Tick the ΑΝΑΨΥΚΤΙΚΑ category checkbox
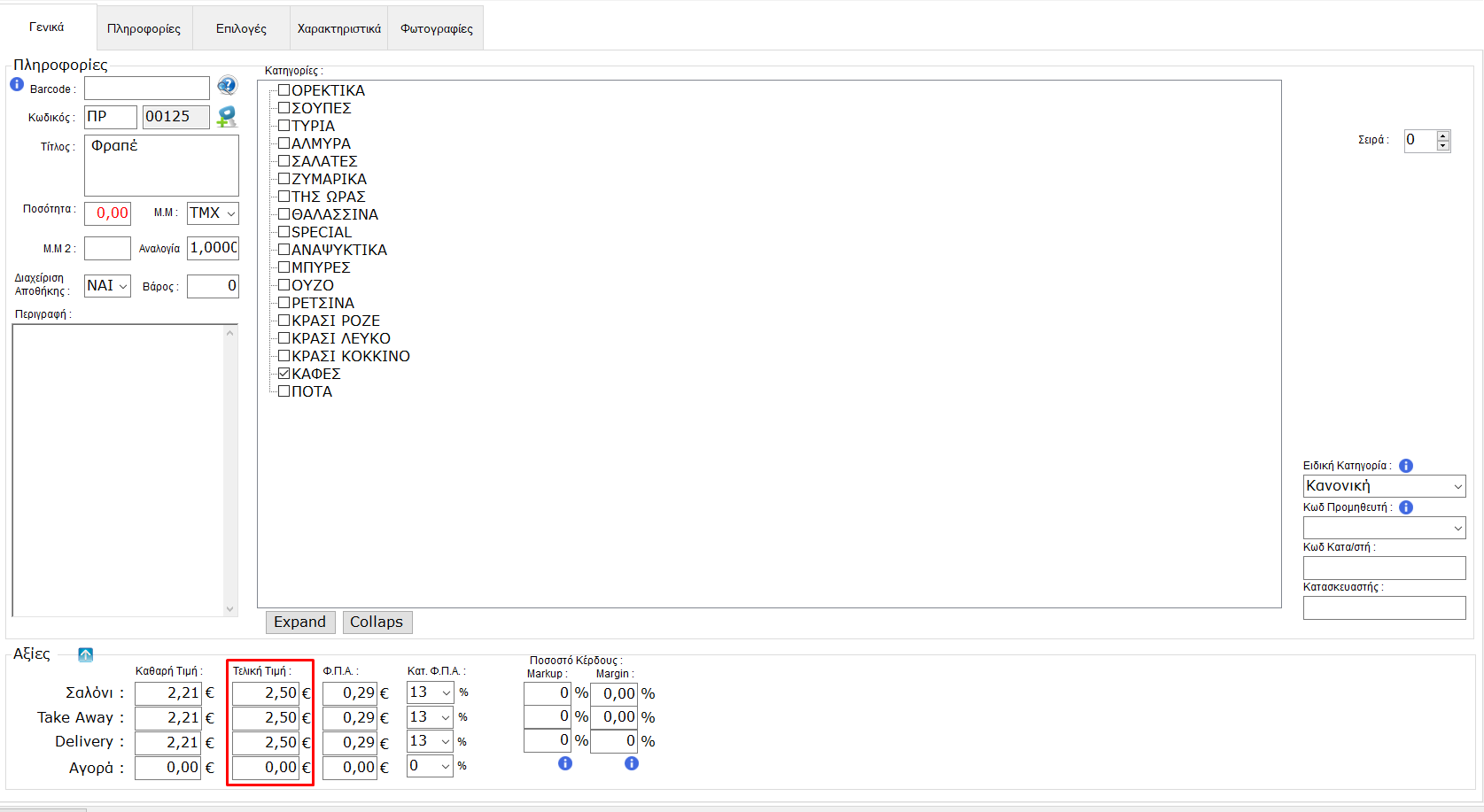The height and width of the screenshot is (812, 1484). click(284, 250)
